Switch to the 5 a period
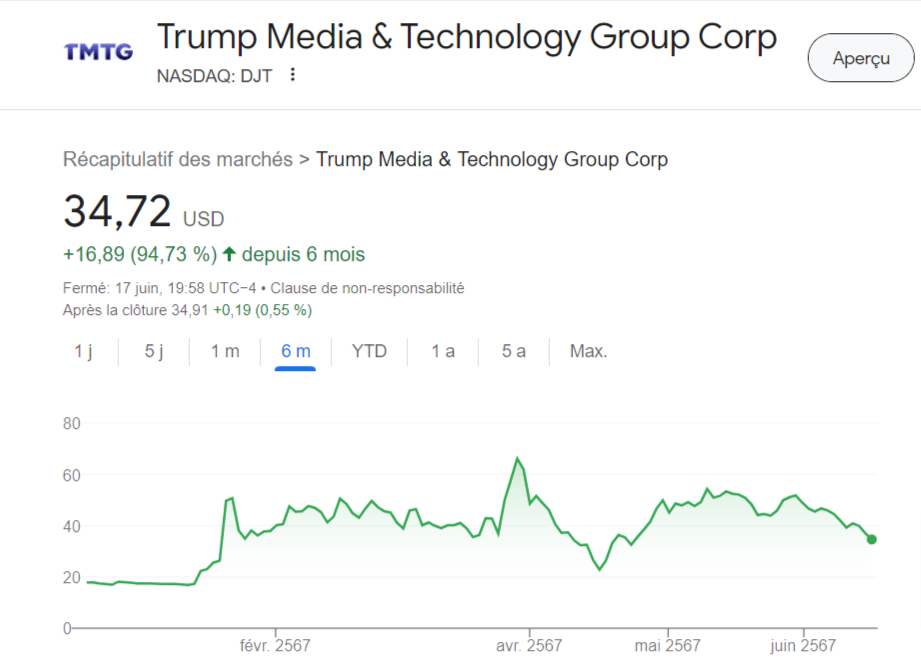Viewport: 921px width, 662px height. tap(512, 351)
